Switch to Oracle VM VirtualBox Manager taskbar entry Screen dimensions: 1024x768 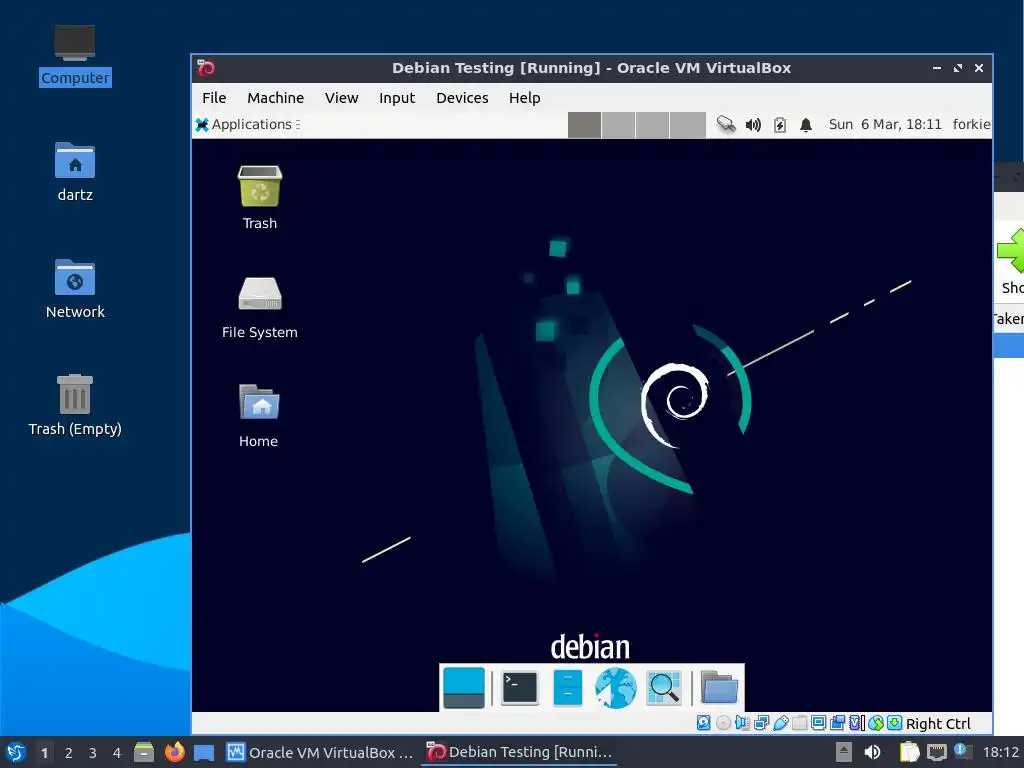(x=320, y=752)
